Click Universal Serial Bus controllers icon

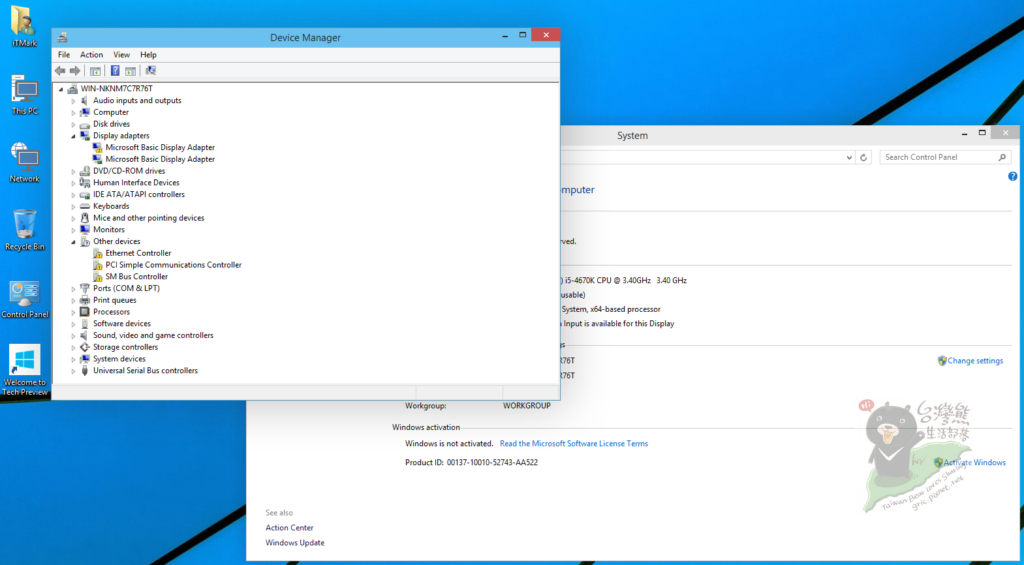click(85, 371)
